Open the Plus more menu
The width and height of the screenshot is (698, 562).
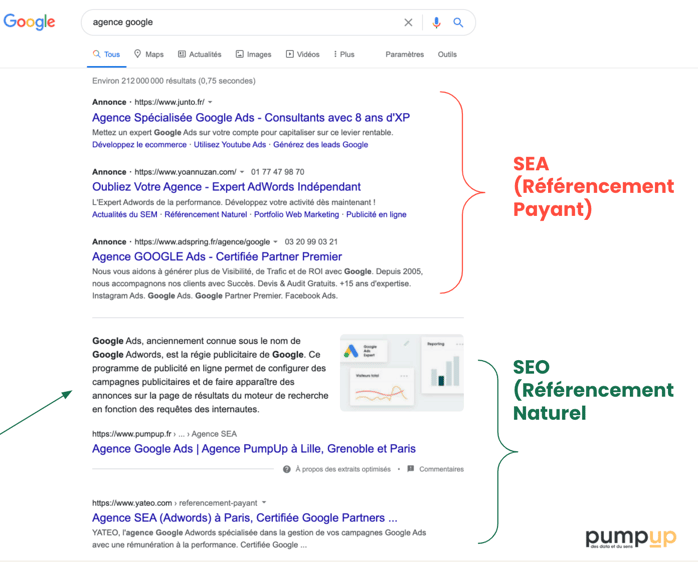click(344, 54)
